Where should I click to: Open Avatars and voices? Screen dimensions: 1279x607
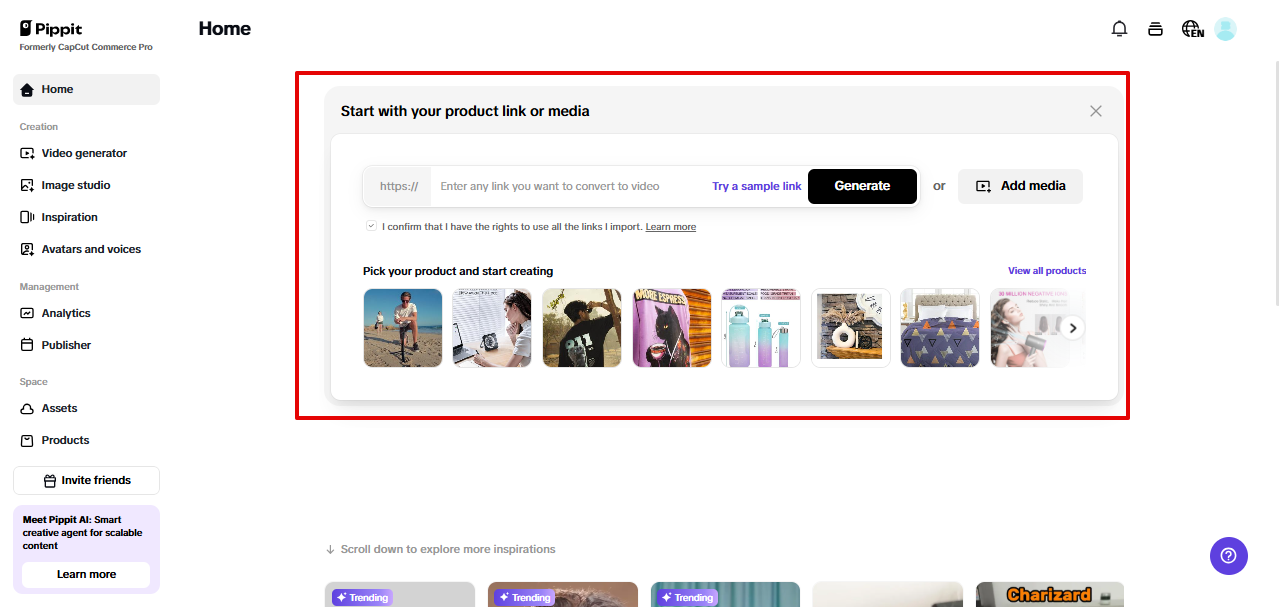pyautogui.click(x=90, y=248)
